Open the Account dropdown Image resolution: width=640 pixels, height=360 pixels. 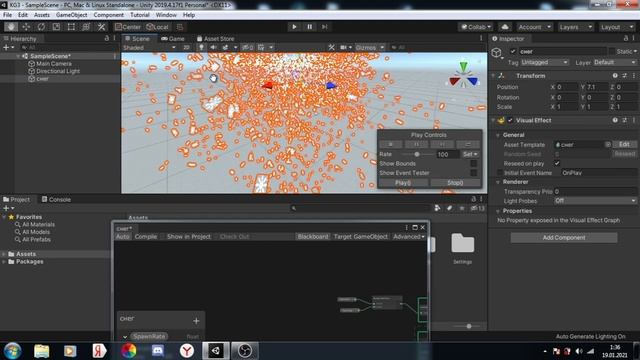(534, 27)
